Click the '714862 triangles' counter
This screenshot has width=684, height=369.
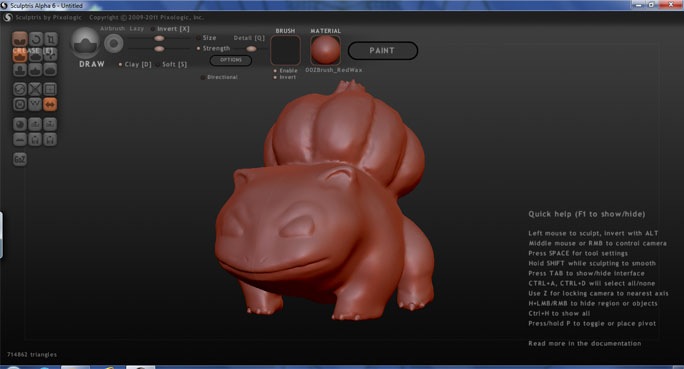coord(32,355)
